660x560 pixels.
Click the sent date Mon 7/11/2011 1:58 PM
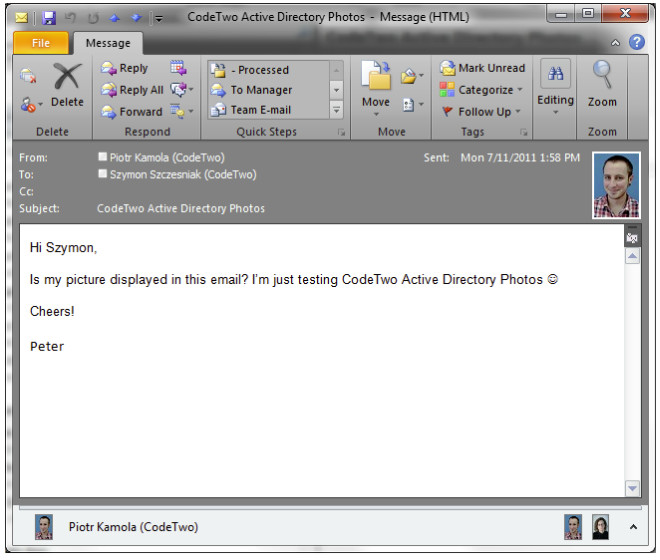pos(520,157)
